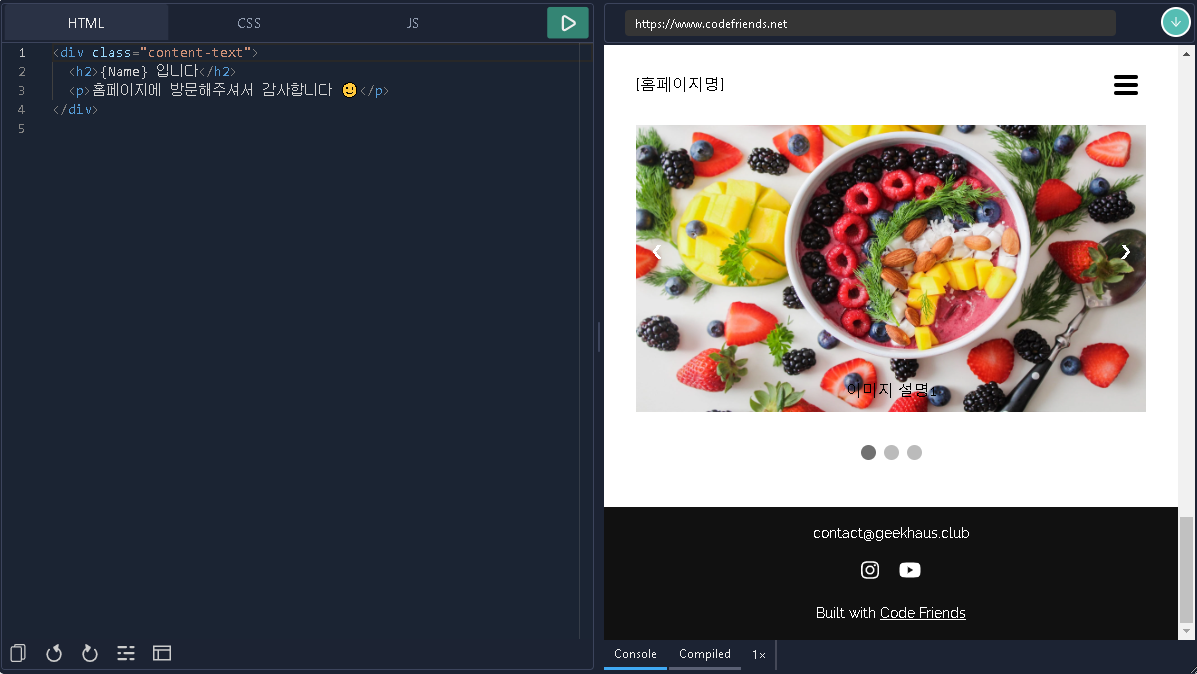
Task: Run the code with the green play button
Action: tap(567, 23)
